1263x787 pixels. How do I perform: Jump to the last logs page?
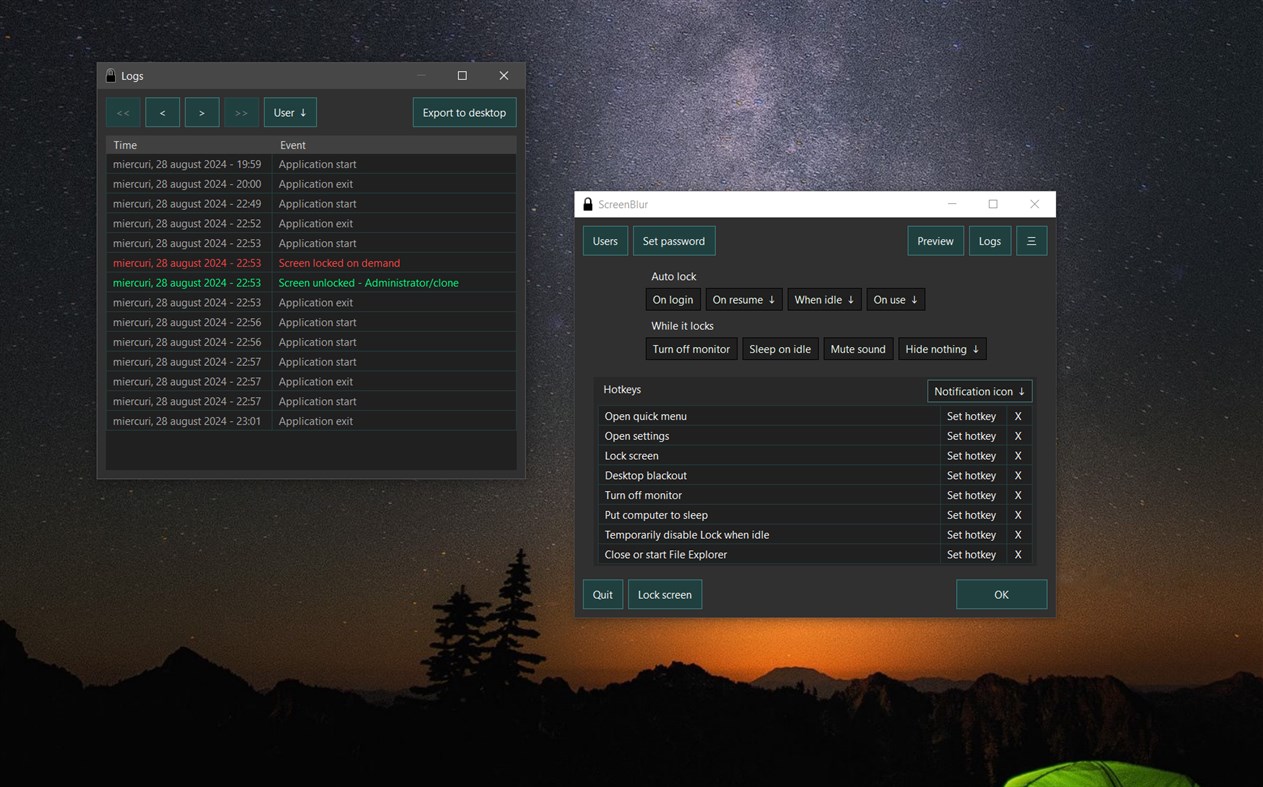(x=241, y=112)
